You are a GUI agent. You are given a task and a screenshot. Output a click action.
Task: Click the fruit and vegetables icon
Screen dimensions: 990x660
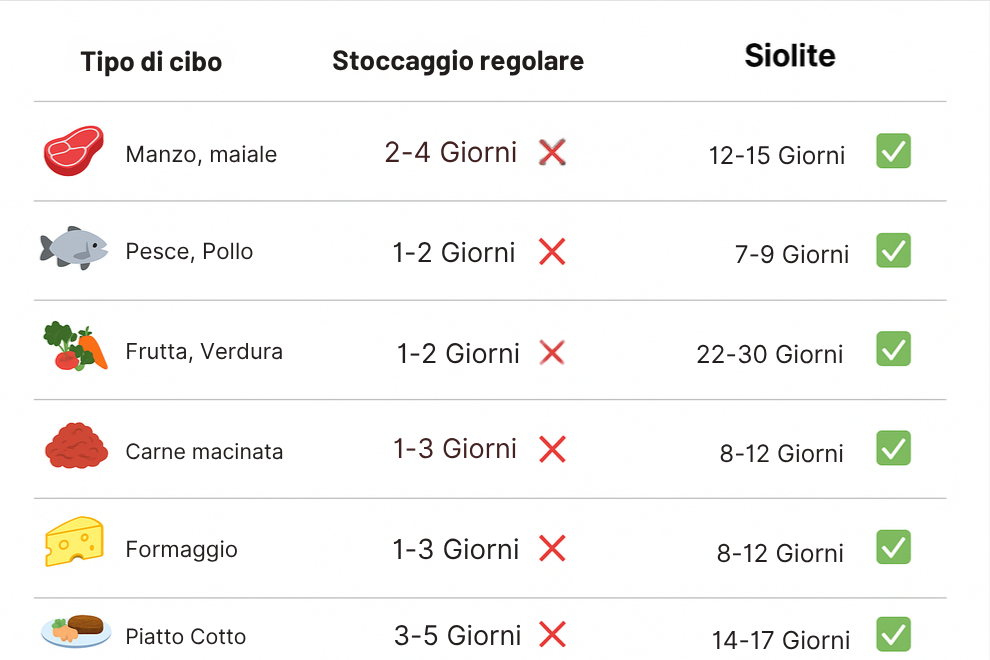75,347
